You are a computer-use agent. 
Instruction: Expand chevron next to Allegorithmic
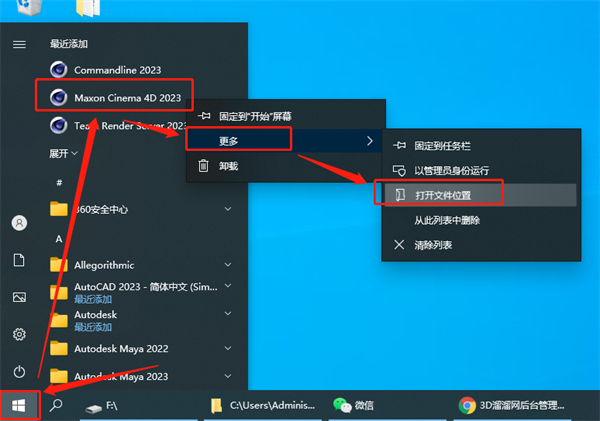[228, 265]
